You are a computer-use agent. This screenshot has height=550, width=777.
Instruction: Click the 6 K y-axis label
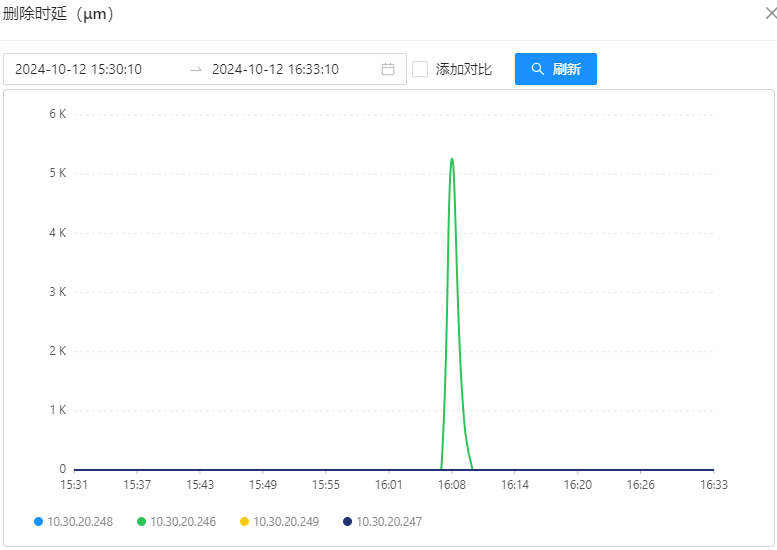click(x=57, y=114)
